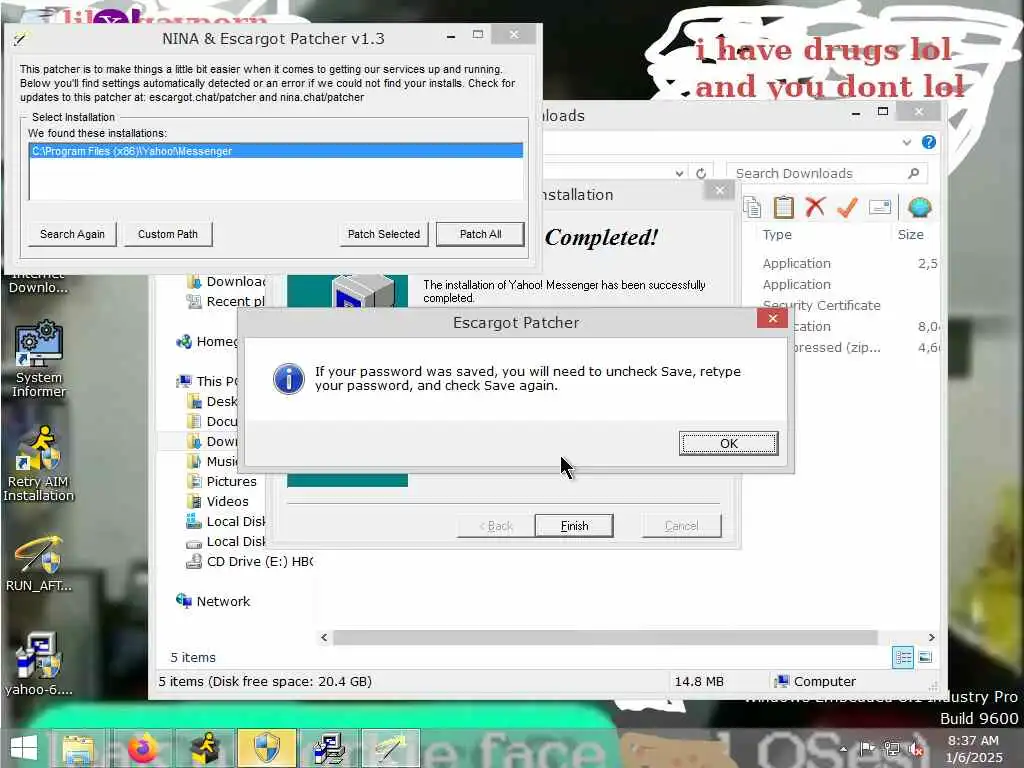Open File Explorer from the taskbar
The width and height of the screenshot is (1024, 768).
(78, 748)
